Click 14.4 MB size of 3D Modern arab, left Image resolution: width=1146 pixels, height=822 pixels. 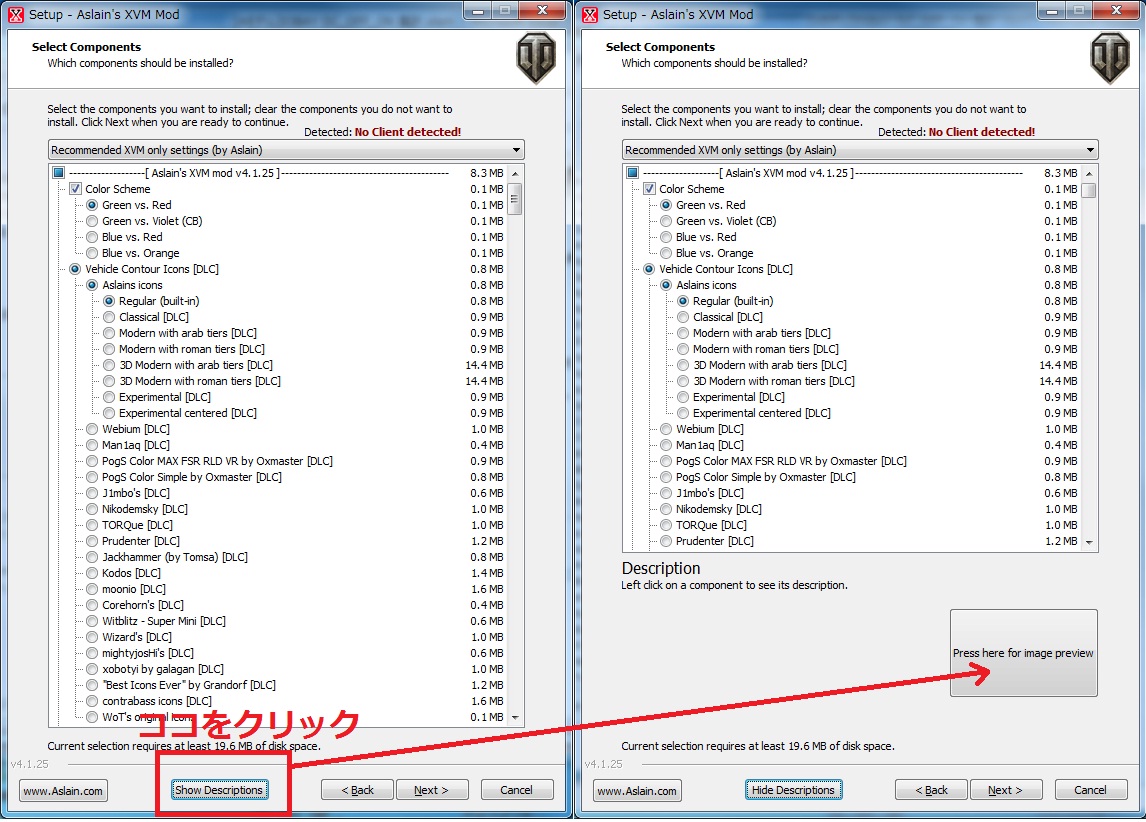click(485, 365)
